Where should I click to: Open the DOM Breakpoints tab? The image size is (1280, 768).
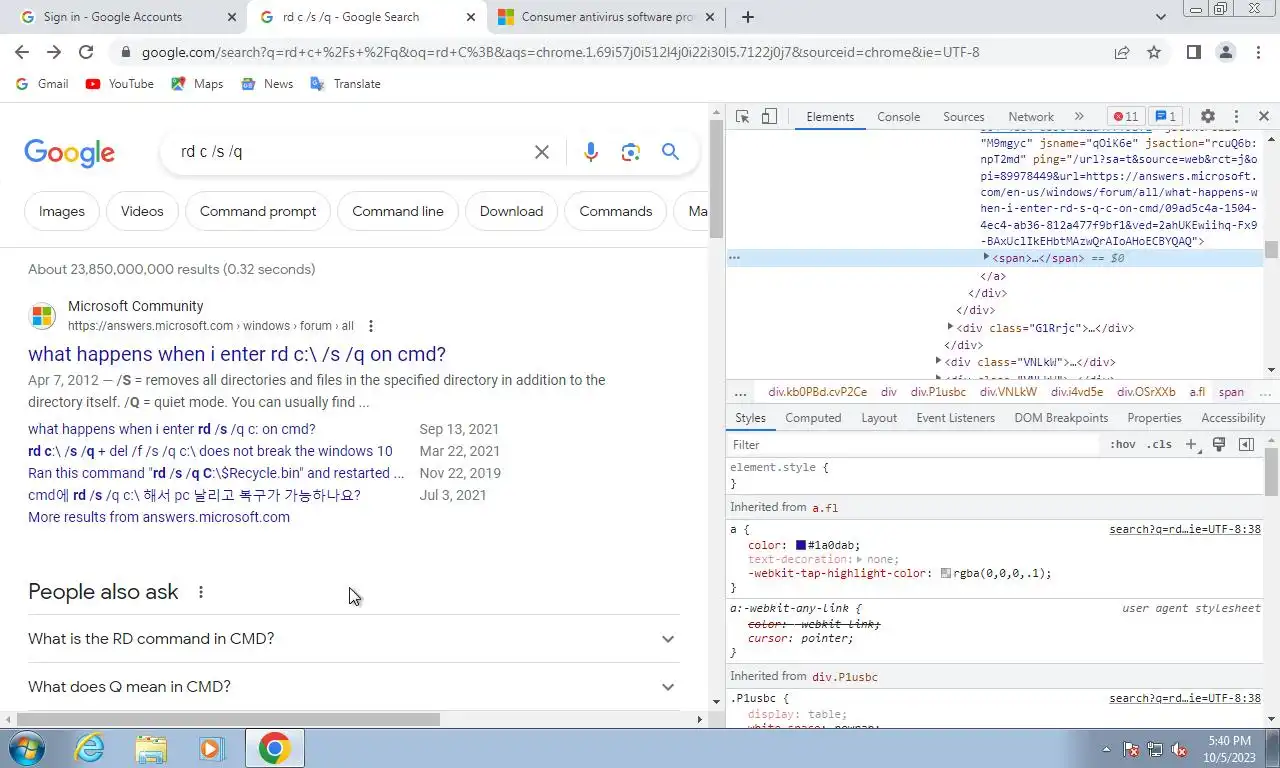point(1061,418)
